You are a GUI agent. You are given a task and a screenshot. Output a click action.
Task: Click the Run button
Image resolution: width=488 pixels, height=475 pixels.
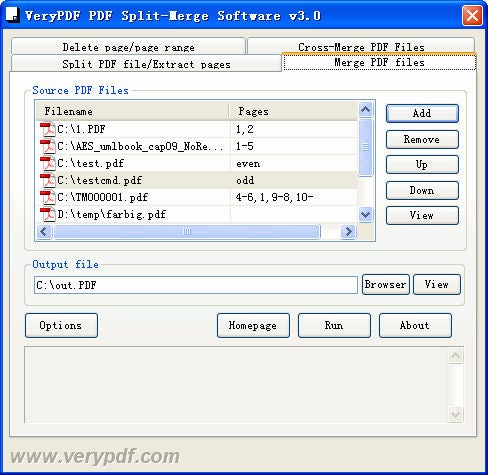tap(334, 325)
